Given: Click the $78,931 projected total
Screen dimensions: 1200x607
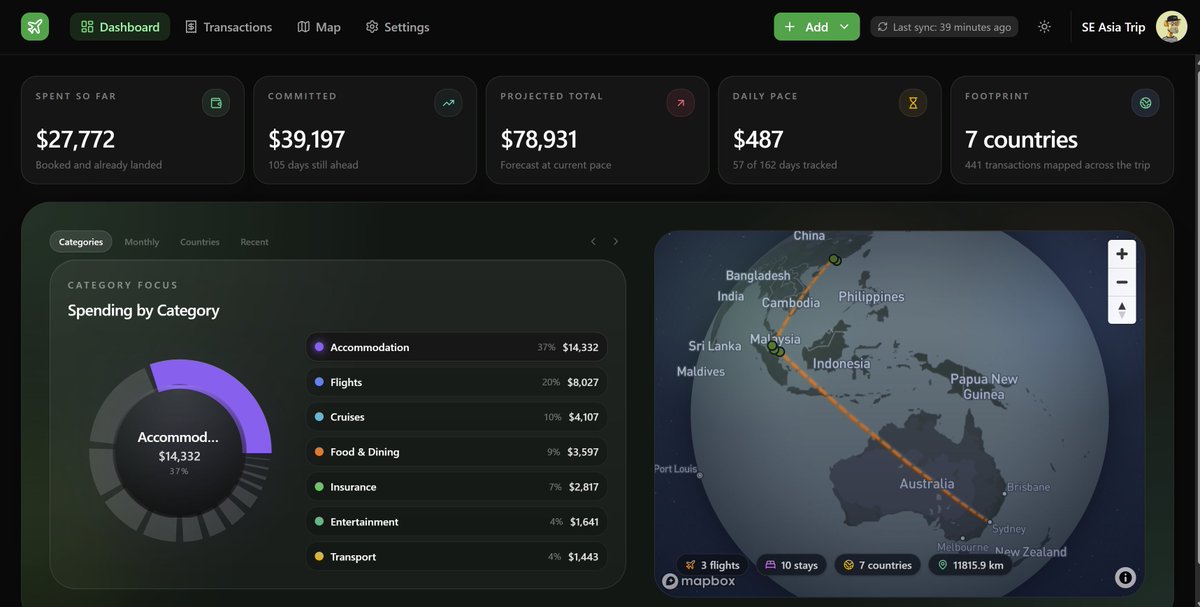Looking at the screenshot, I should (539, 139).
